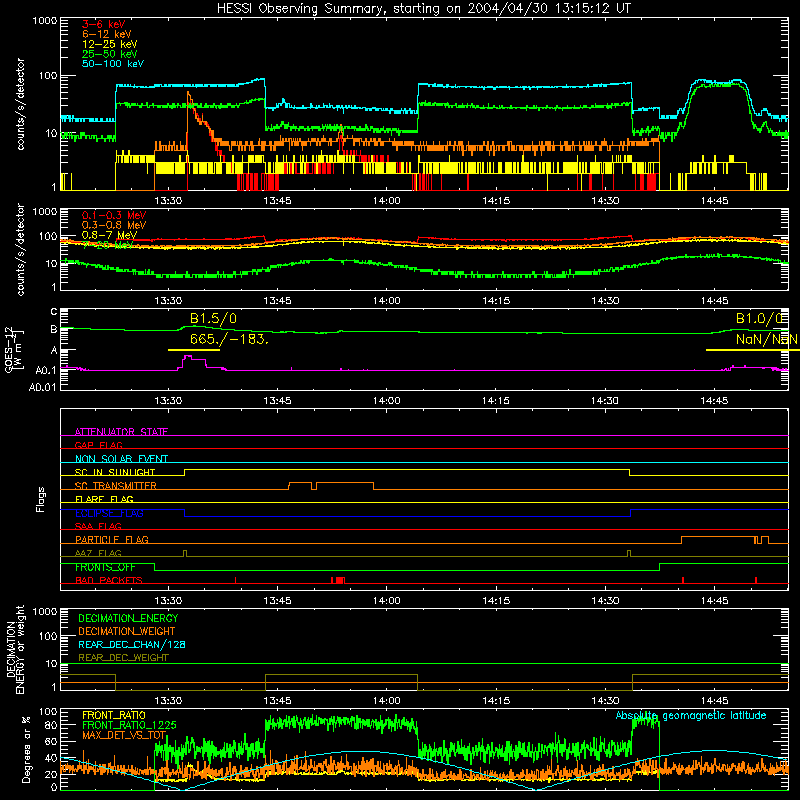Click the GAP_FLAG label

pyautogui.click(x=98, y=445)
